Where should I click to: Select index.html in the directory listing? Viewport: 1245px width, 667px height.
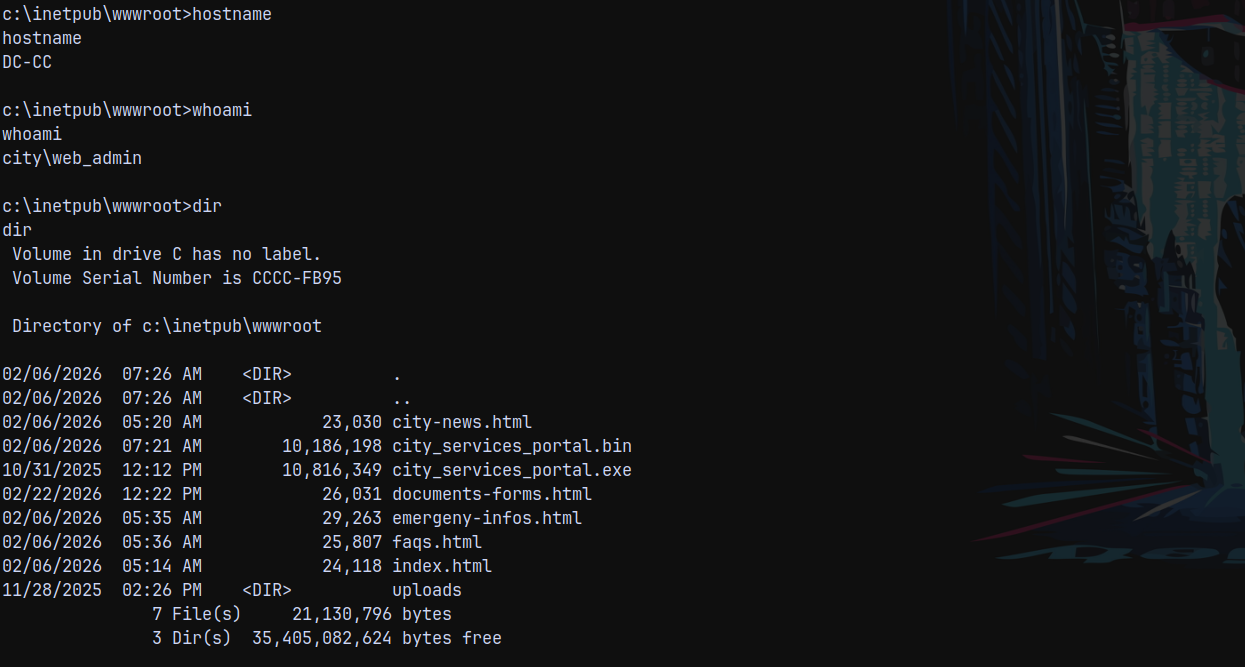click(x=441, y=566)
